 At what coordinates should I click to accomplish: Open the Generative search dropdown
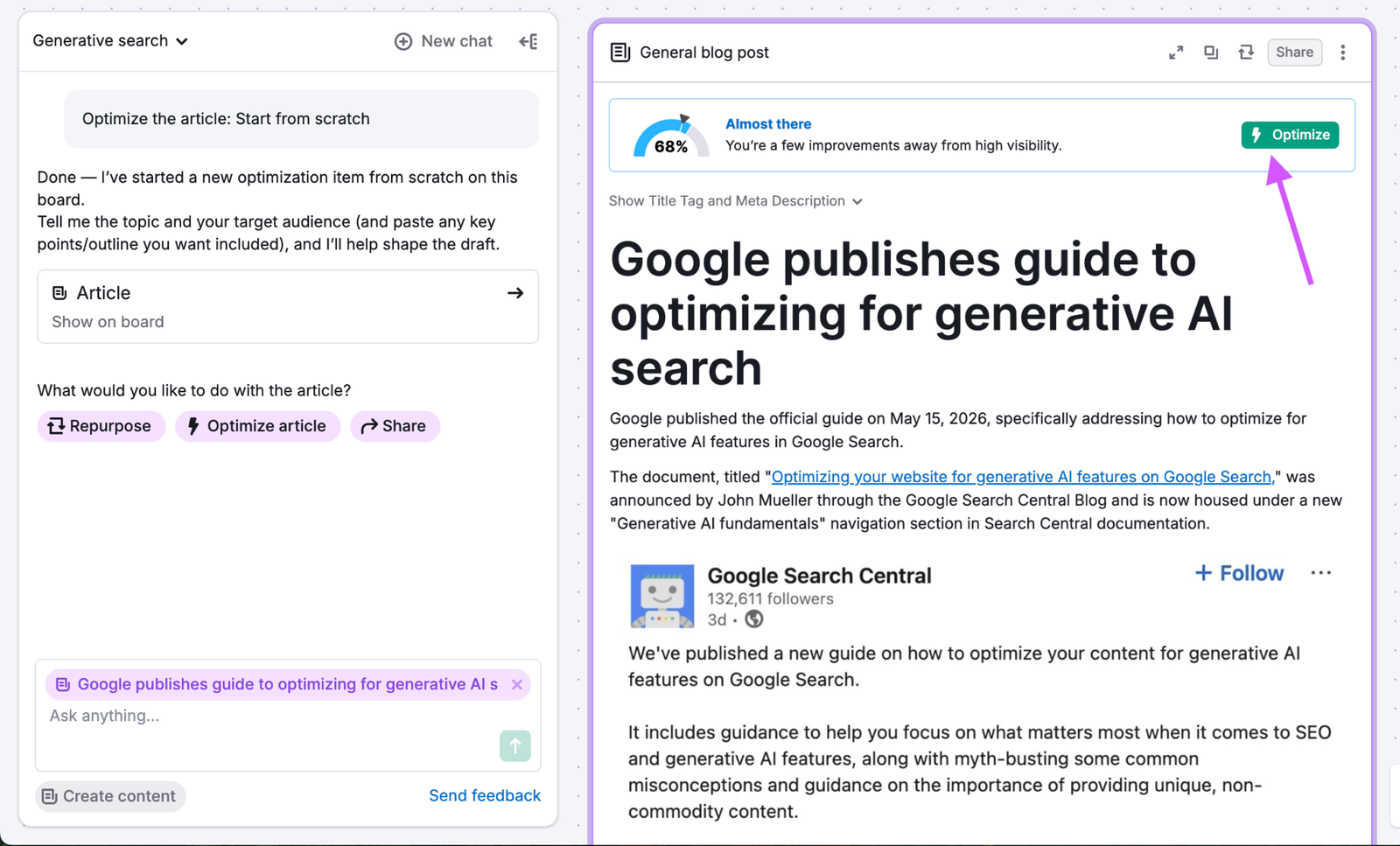coord(110,41)
